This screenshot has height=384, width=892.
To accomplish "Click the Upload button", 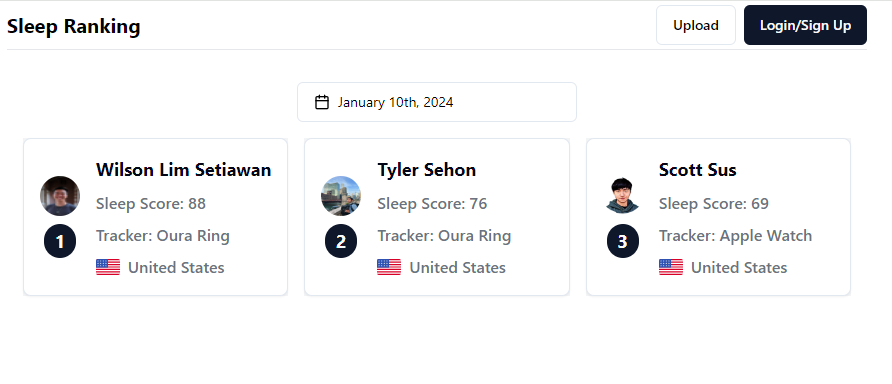I will 696,25.
